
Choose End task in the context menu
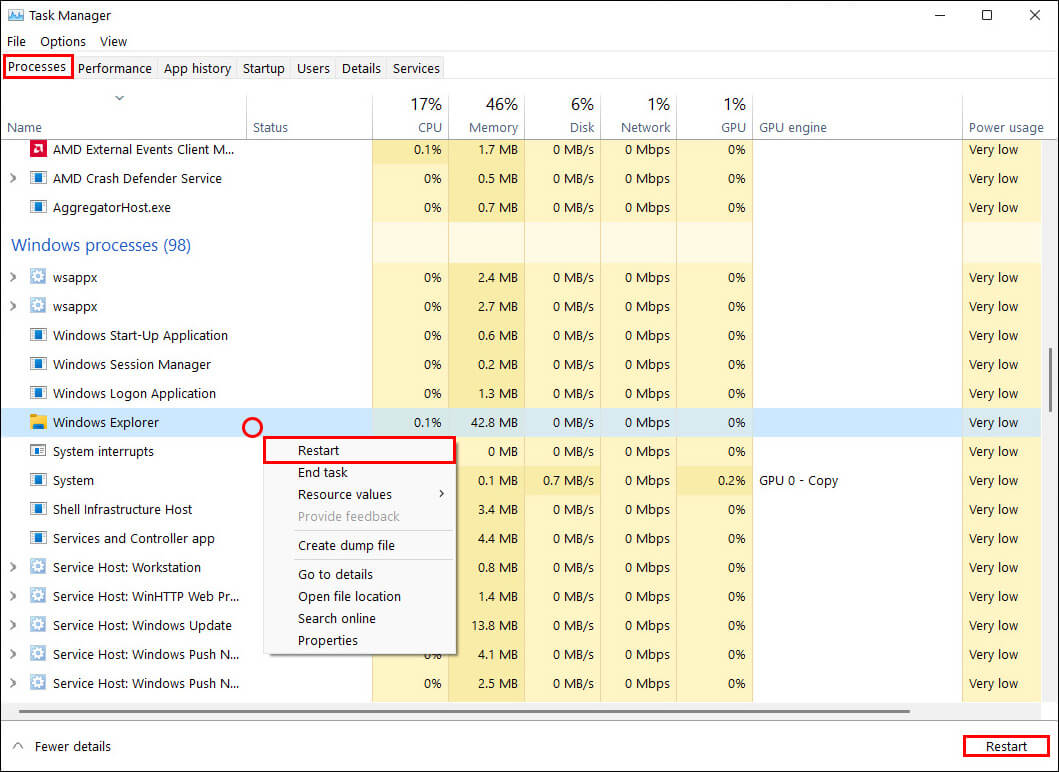pyautogui.click(x=360, y=472)
